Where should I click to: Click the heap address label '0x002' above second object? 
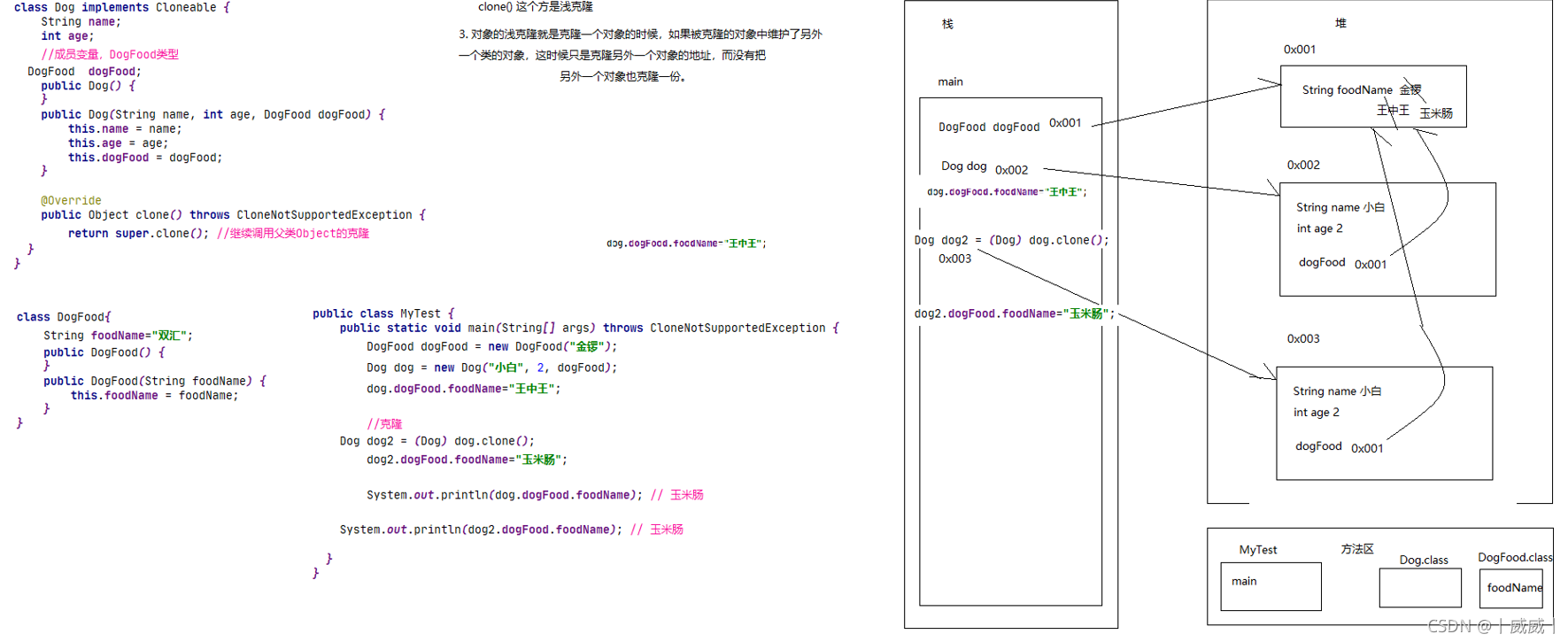coord(1303,166)
